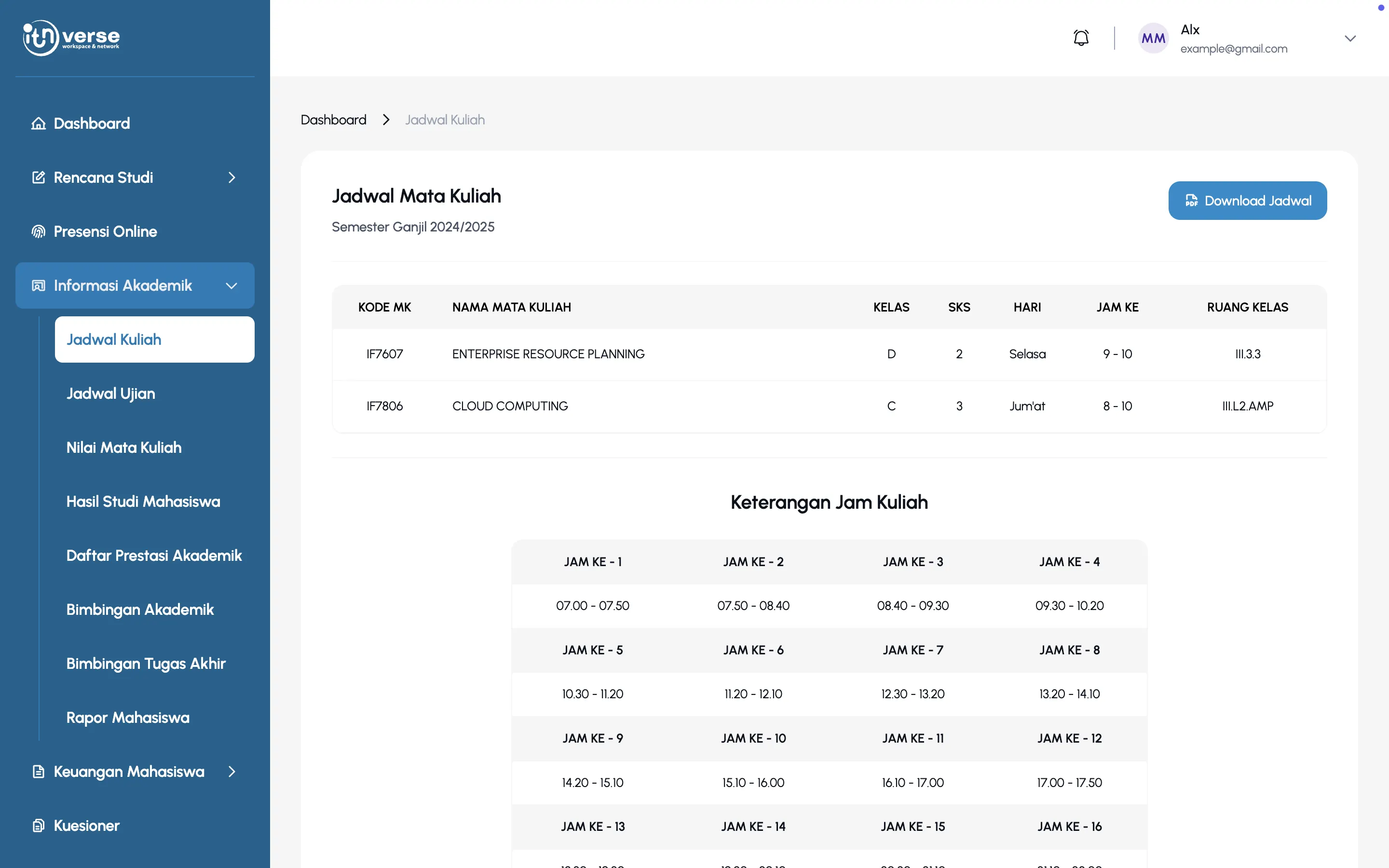Open Jadwal Ujian page

pyautogui.click(x=154, y=393)
